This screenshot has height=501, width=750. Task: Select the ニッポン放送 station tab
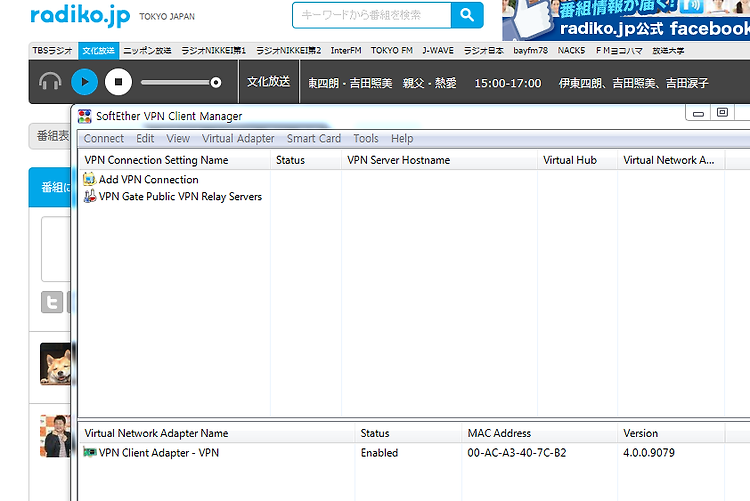pyautogui.click(x=147, y=51)
